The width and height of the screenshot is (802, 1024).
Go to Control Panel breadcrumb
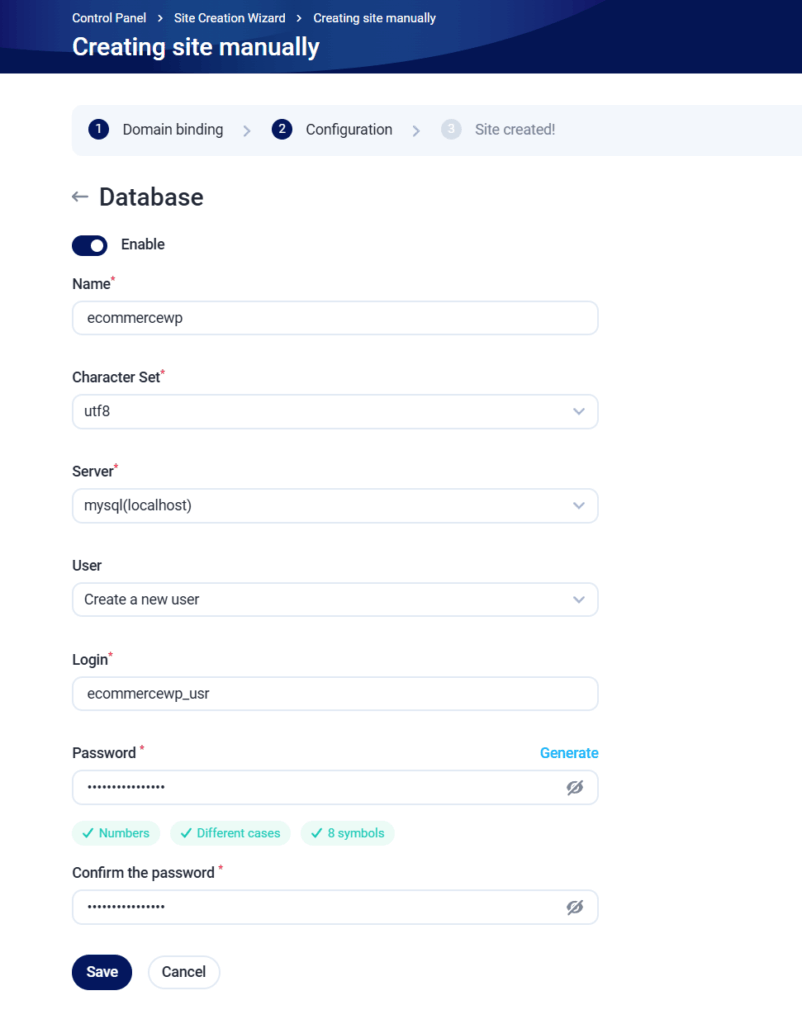109,18
